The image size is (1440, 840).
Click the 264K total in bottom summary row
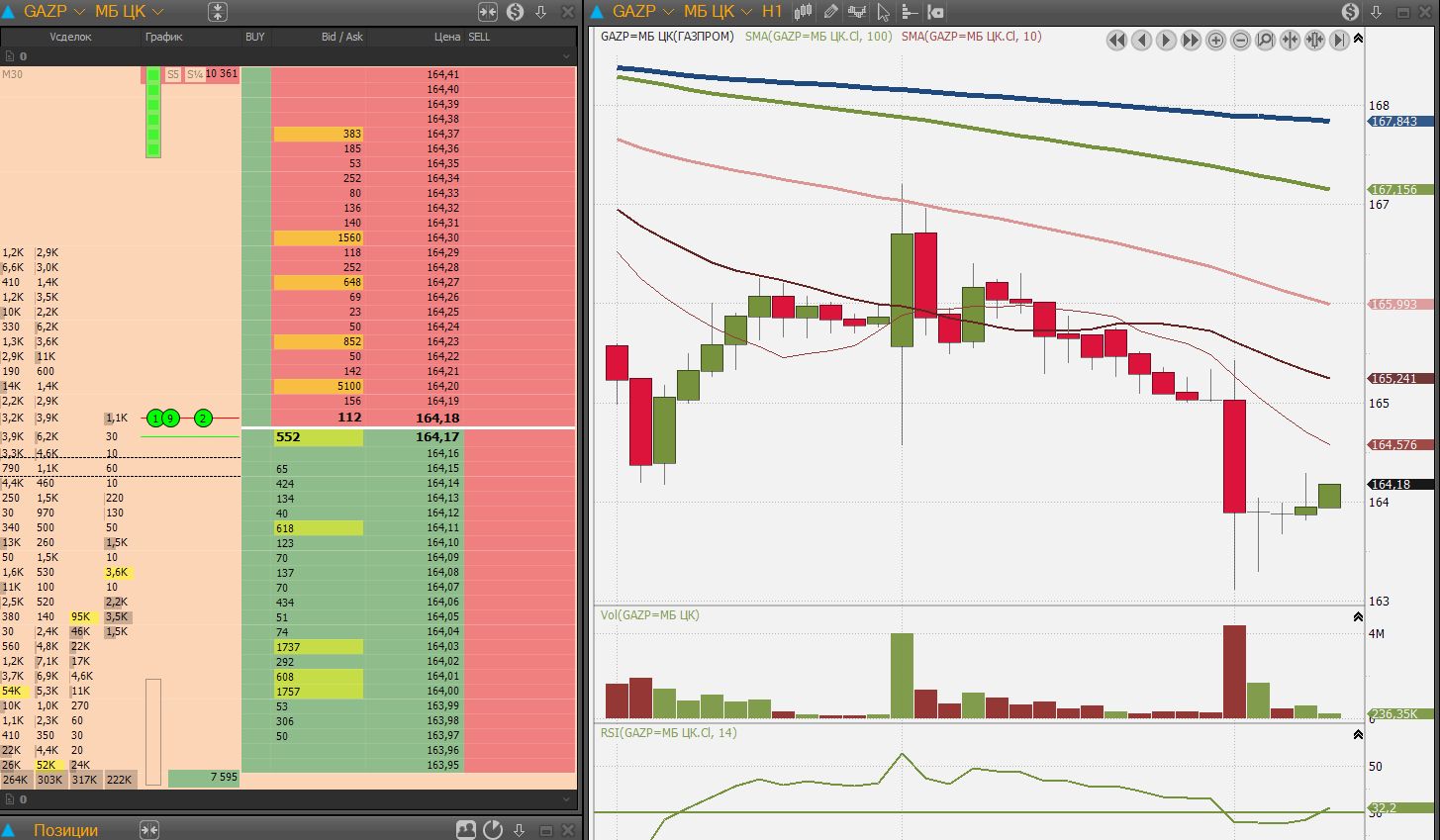click(16, 780)
